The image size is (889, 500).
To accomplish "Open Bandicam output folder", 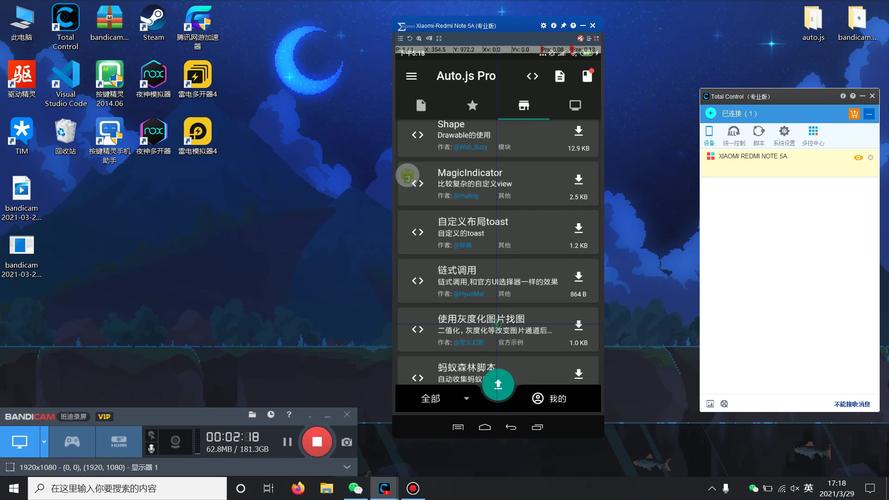I will coord(252,415).
